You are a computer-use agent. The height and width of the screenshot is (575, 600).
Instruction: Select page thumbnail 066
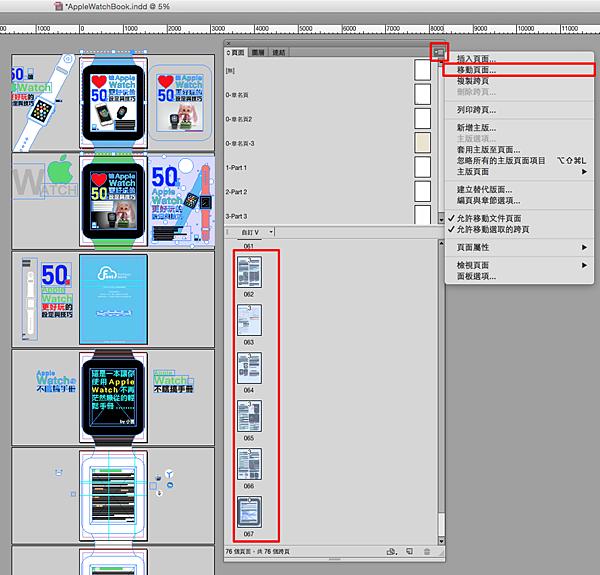click(249, 464)
